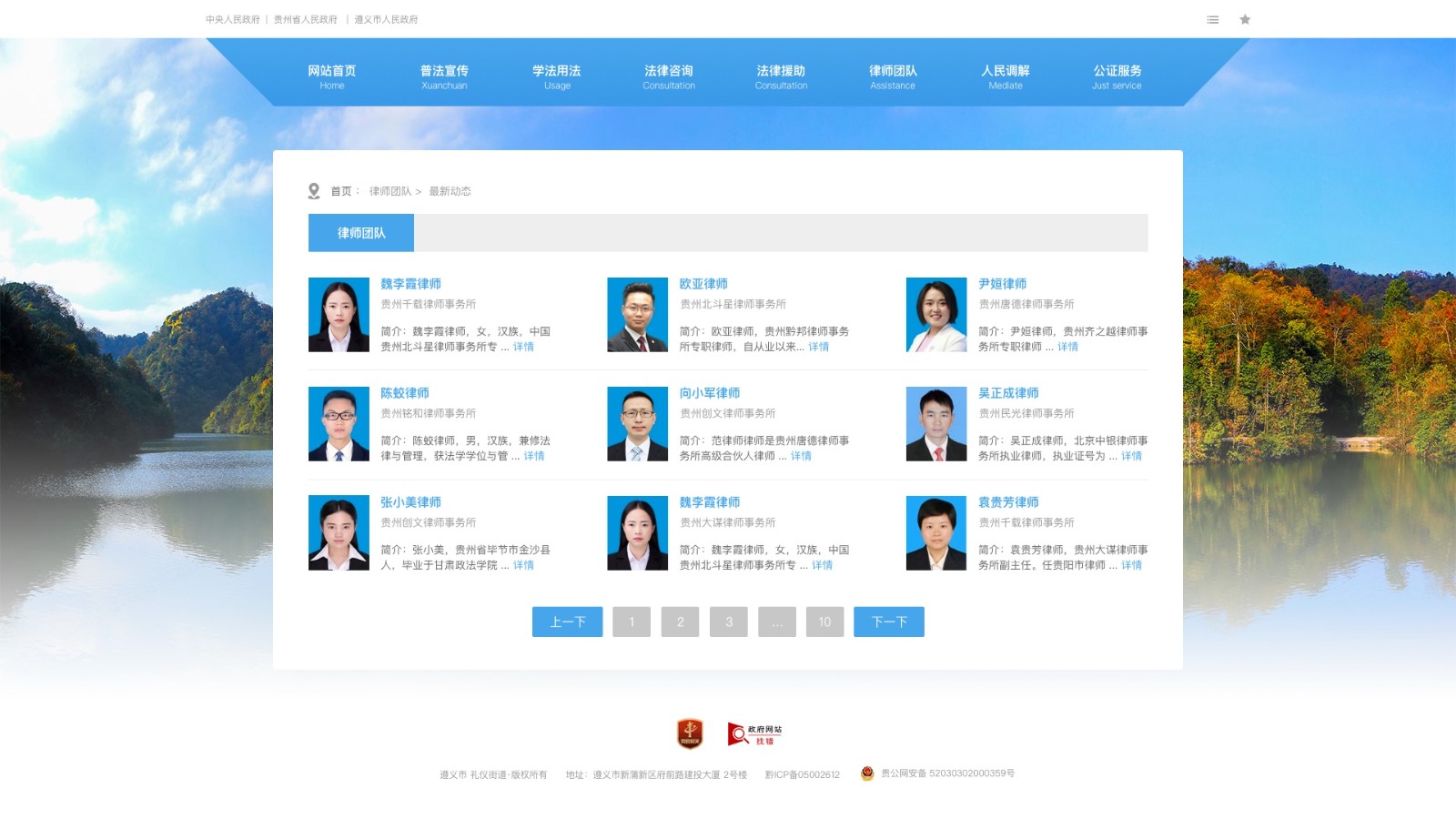This screenshot has height=819, width=1456.
Task: Click the star favorite icon
Action: 1245,19
